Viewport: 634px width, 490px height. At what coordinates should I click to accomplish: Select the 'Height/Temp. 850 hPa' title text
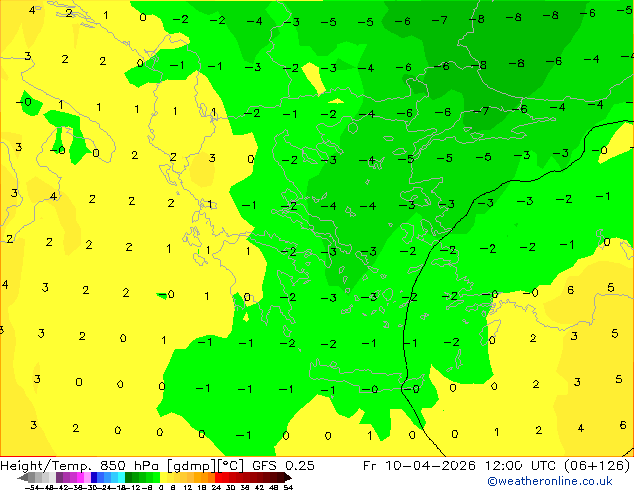coord(80,466)
